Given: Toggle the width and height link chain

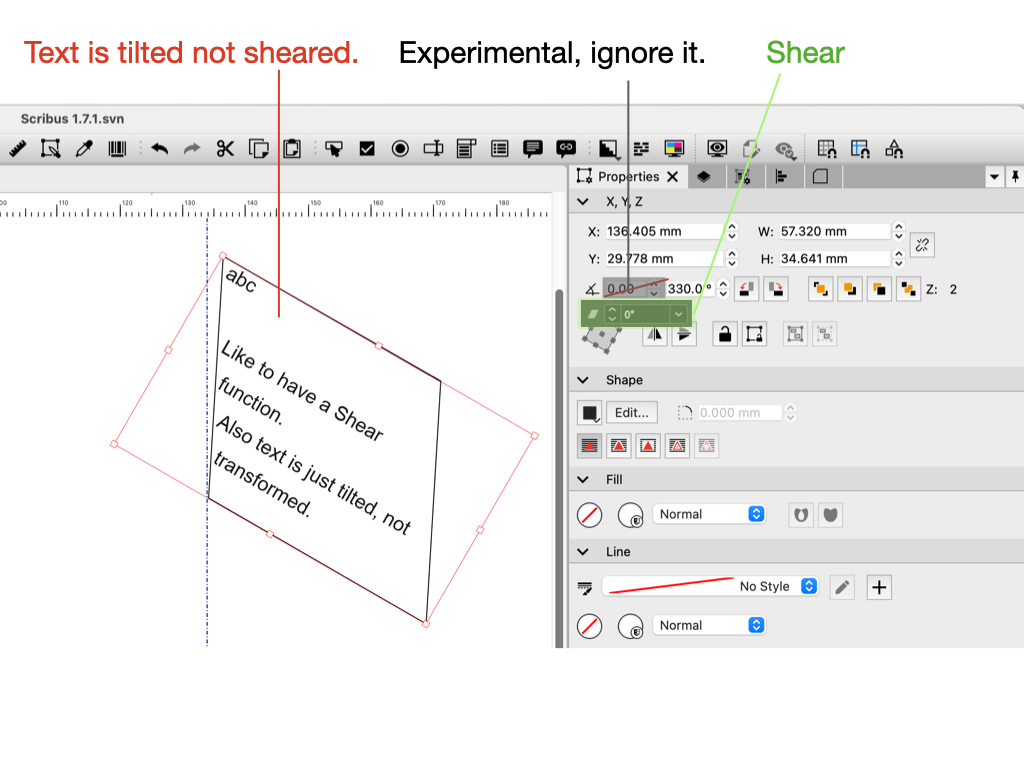Looking at the screenshot, I should [922, 244].
